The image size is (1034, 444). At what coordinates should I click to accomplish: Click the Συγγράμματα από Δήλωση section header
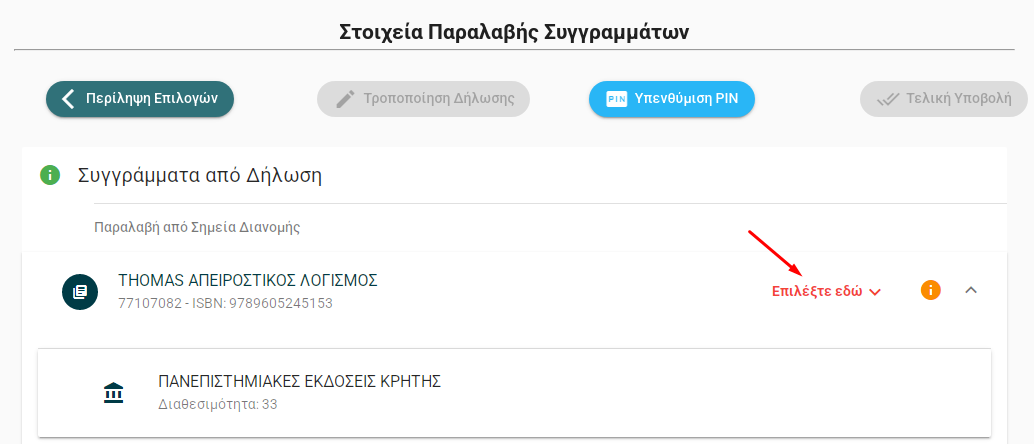coord(199,176)
